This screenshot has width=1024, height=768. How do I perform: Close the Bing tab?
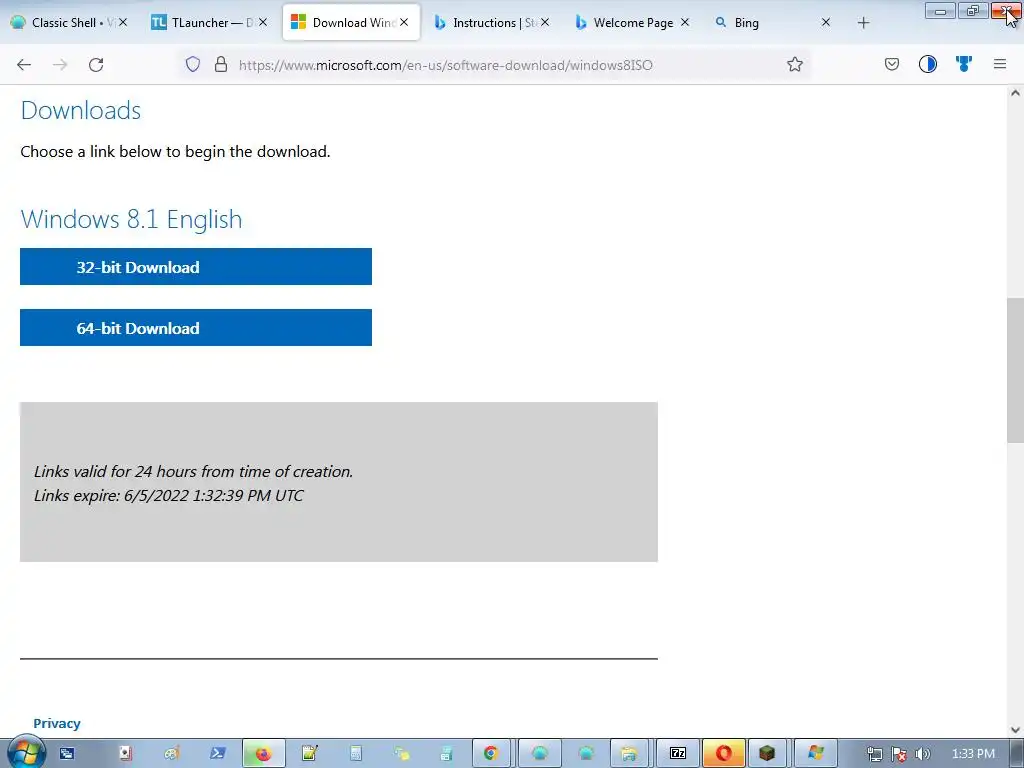tap(825, 22)
